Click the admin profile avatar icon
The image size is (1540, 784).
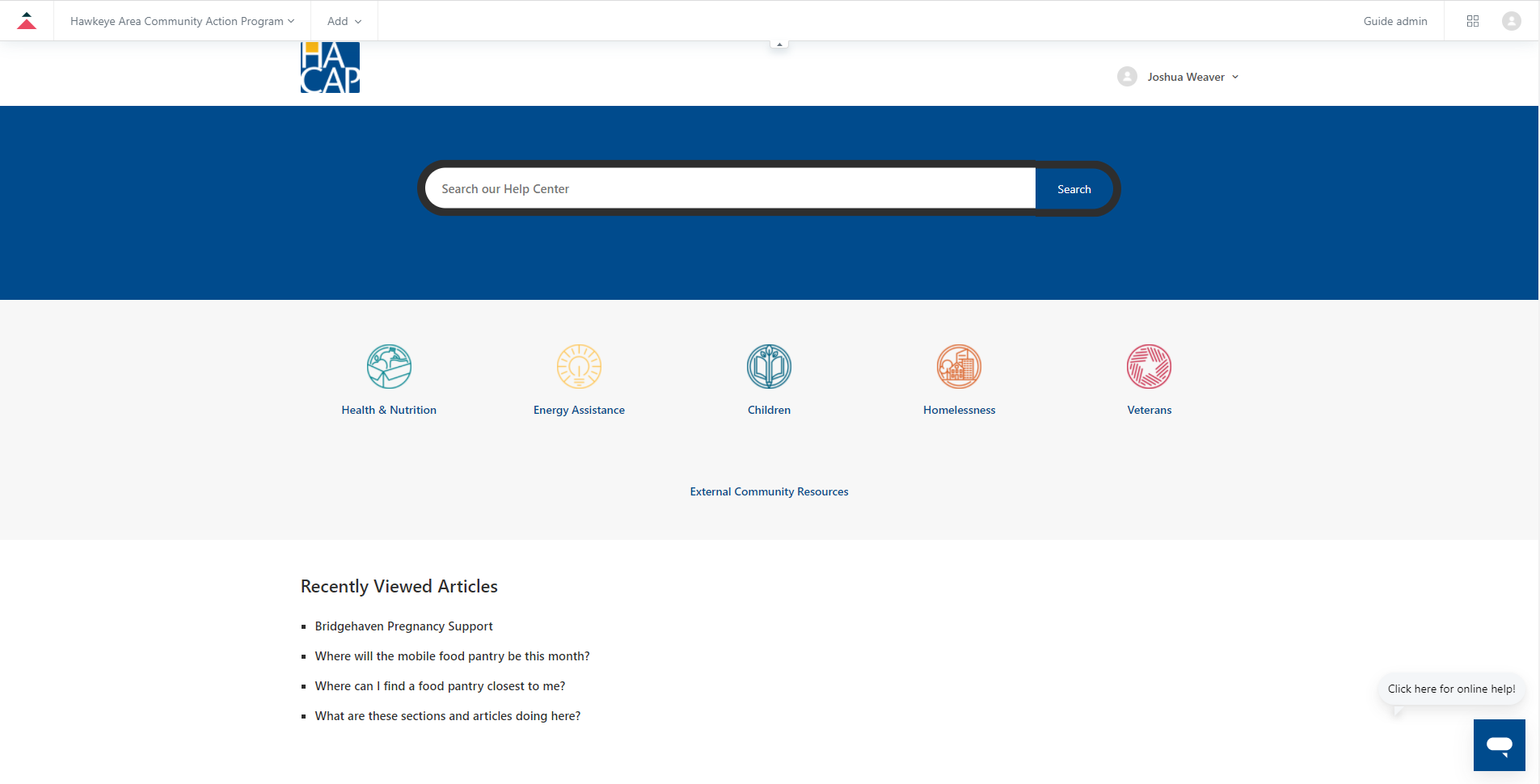pos(1511,21)
